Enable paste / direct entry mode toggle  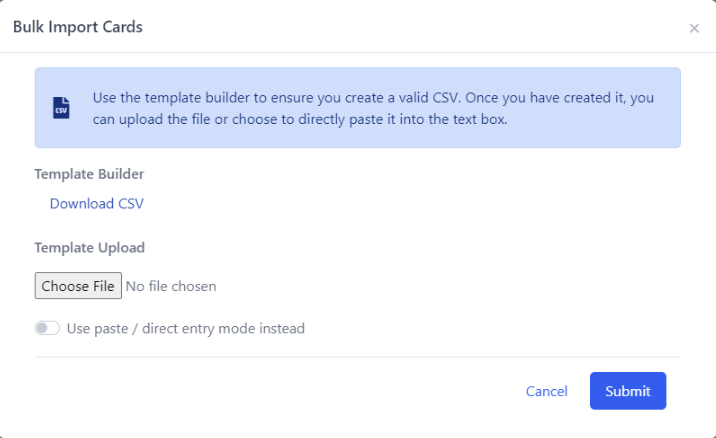[47, 328]
